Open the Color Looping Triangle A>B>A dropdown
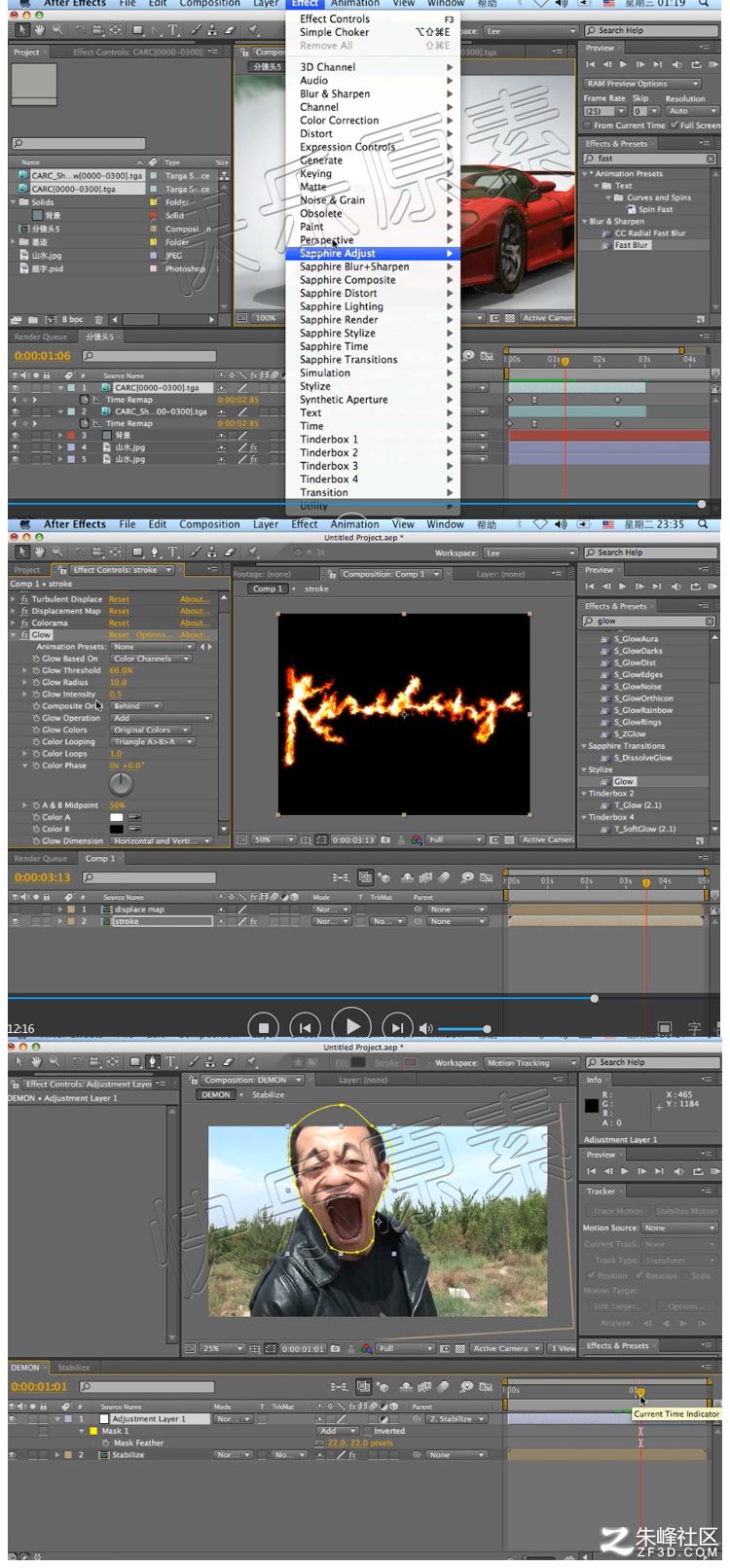 point(152,741)
